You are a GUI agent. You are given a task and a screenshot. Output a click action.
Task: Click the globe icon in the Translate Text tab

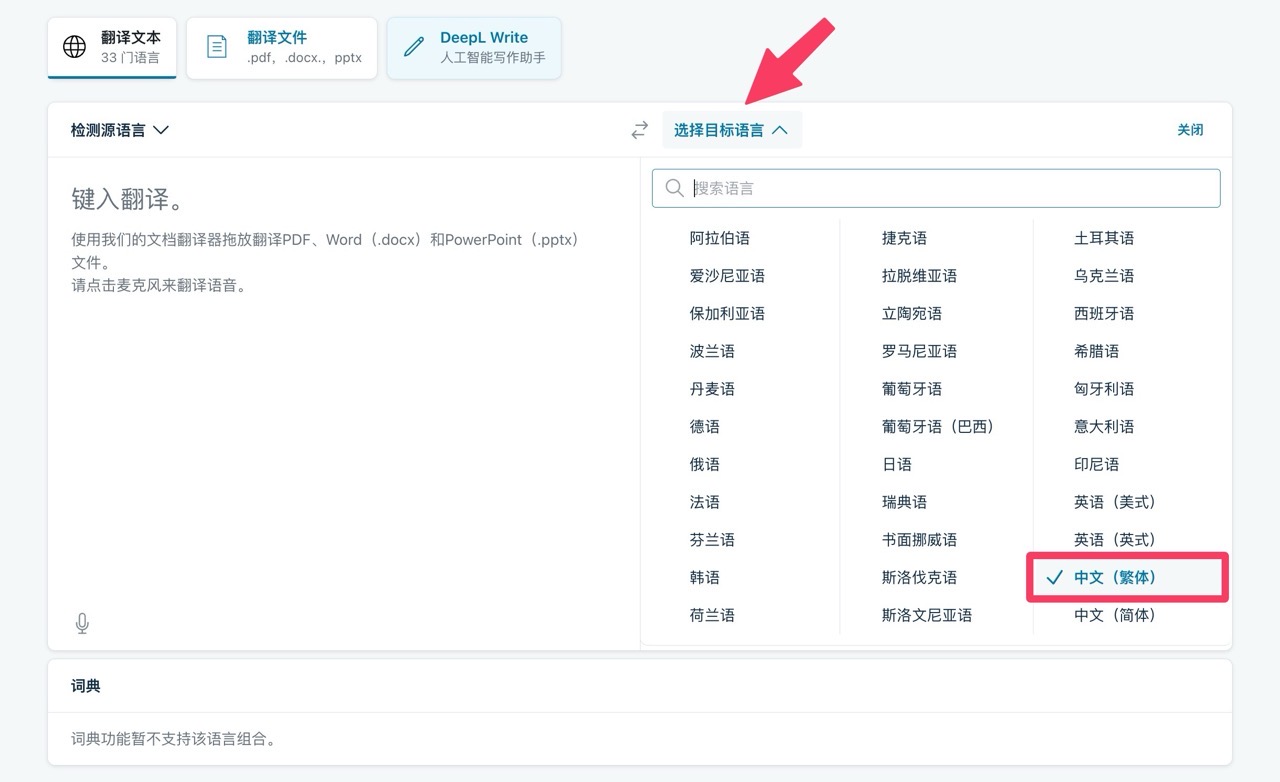coord(75,47)
